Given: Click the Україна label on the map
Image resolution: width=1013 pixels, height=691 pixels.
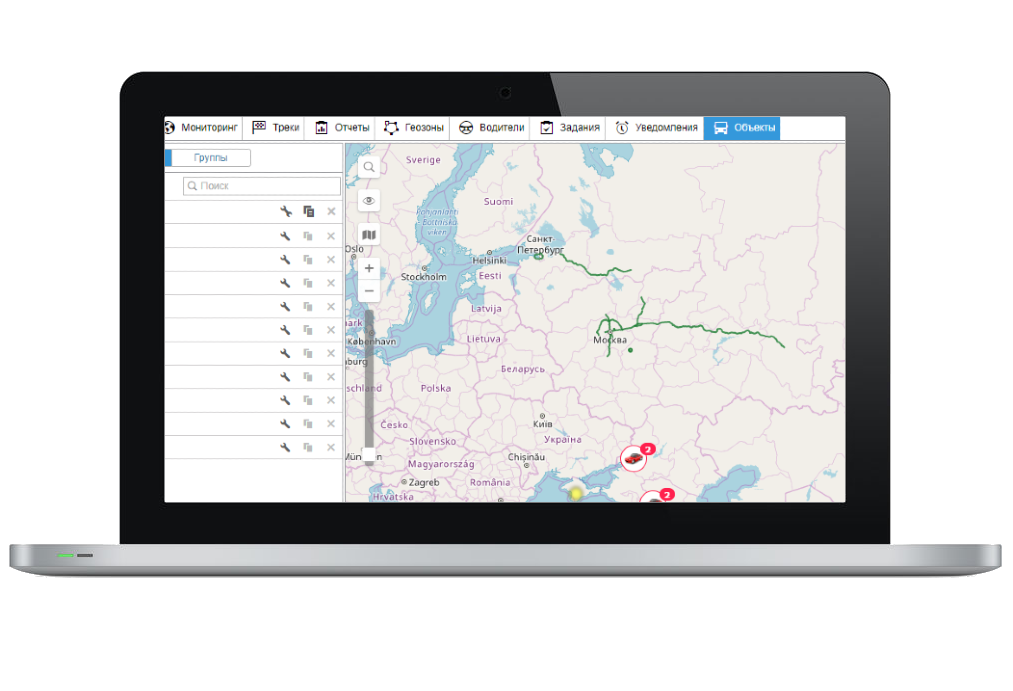Looking at the screenshot, I should (x=563, y=439).
